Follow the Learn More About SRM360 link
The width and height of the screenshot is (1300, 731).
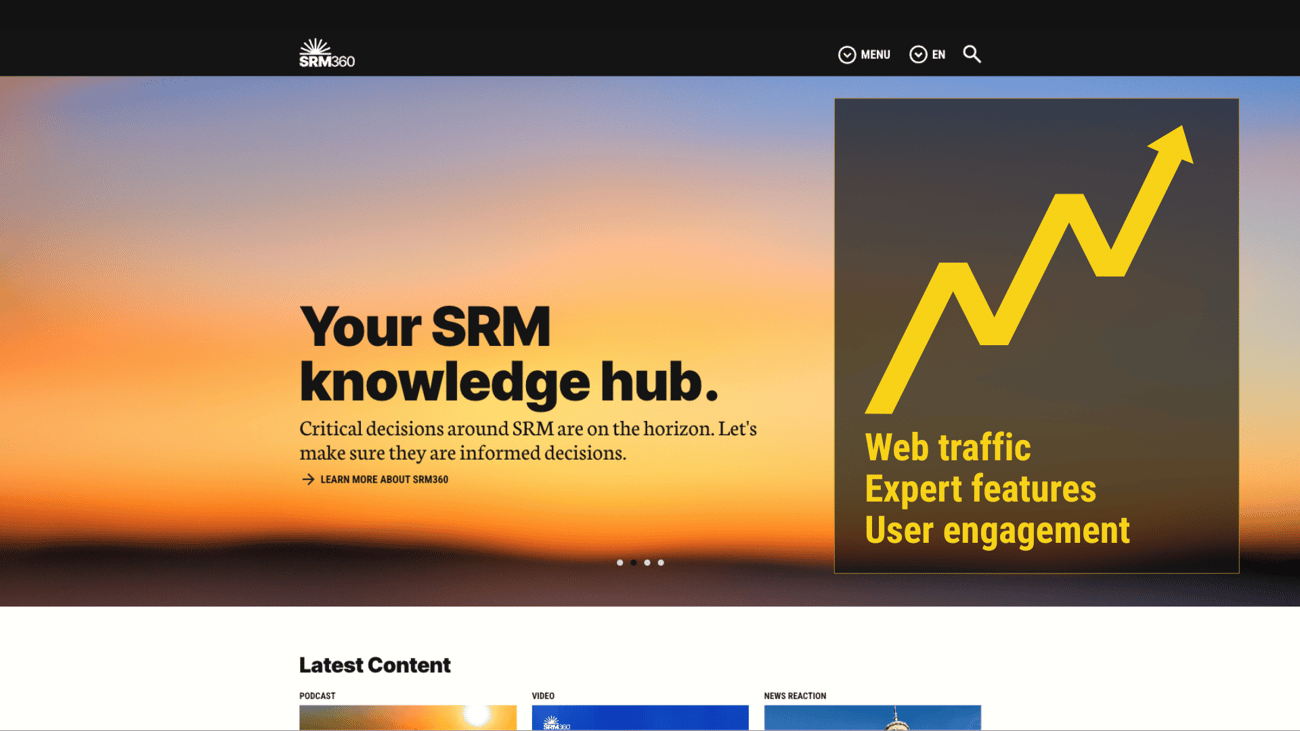pyautogui.click(x=384, y=480)
